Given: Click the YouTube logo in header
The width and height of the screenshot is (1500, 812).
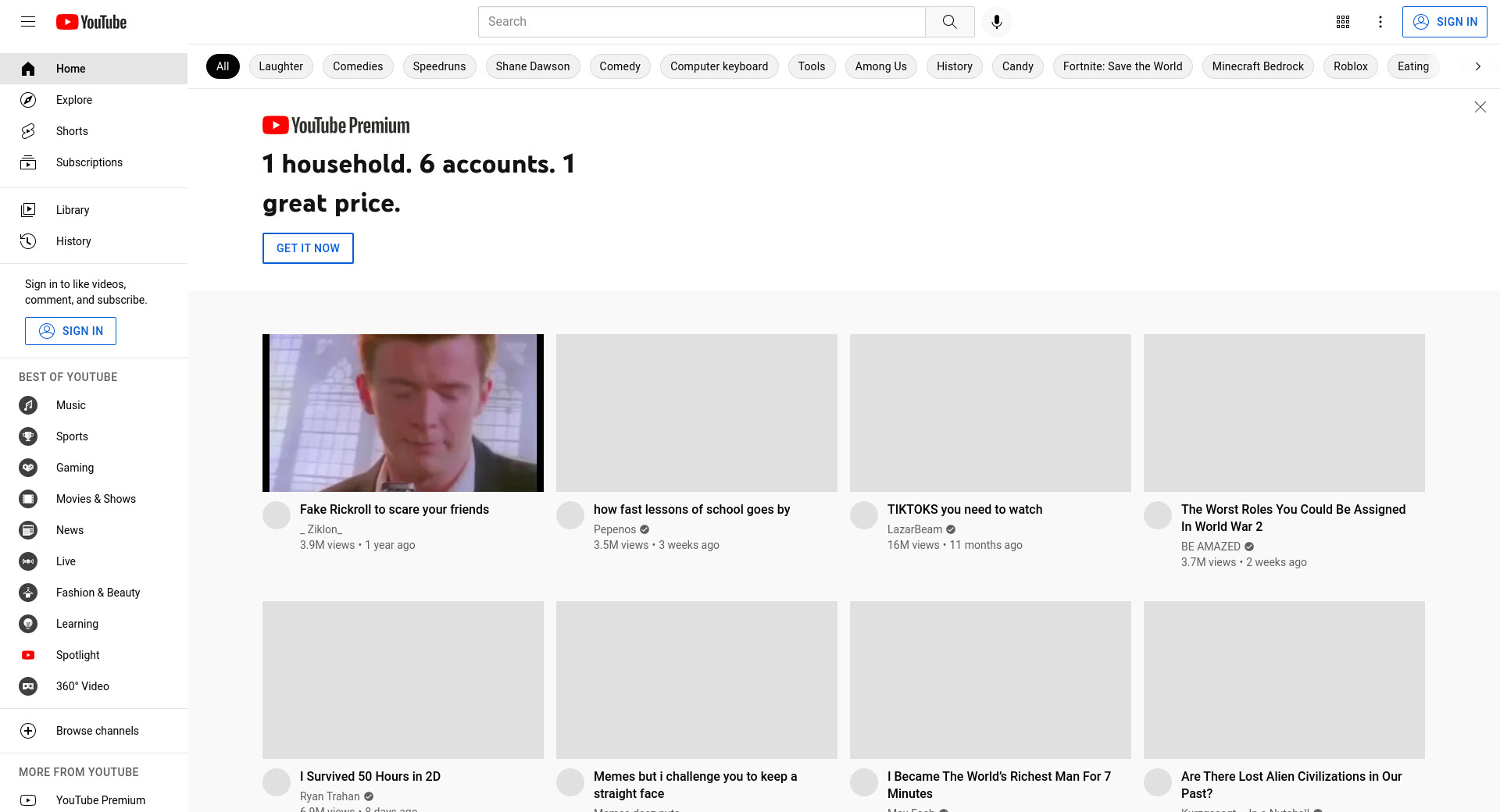Looking at the screenshot, I should 91,22.
